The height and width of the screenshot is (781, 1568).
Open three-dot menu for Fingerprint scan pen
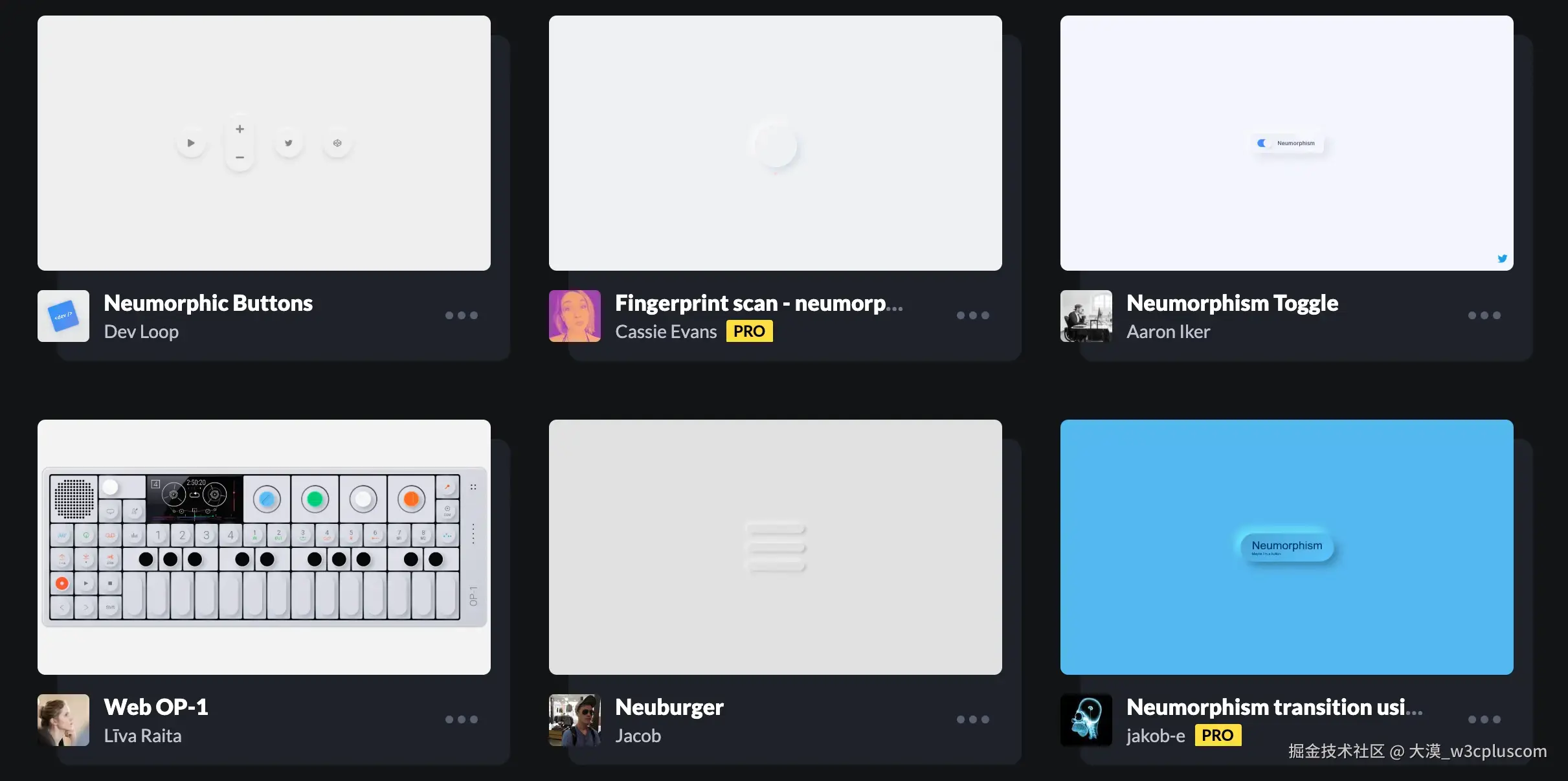point(973,315)
